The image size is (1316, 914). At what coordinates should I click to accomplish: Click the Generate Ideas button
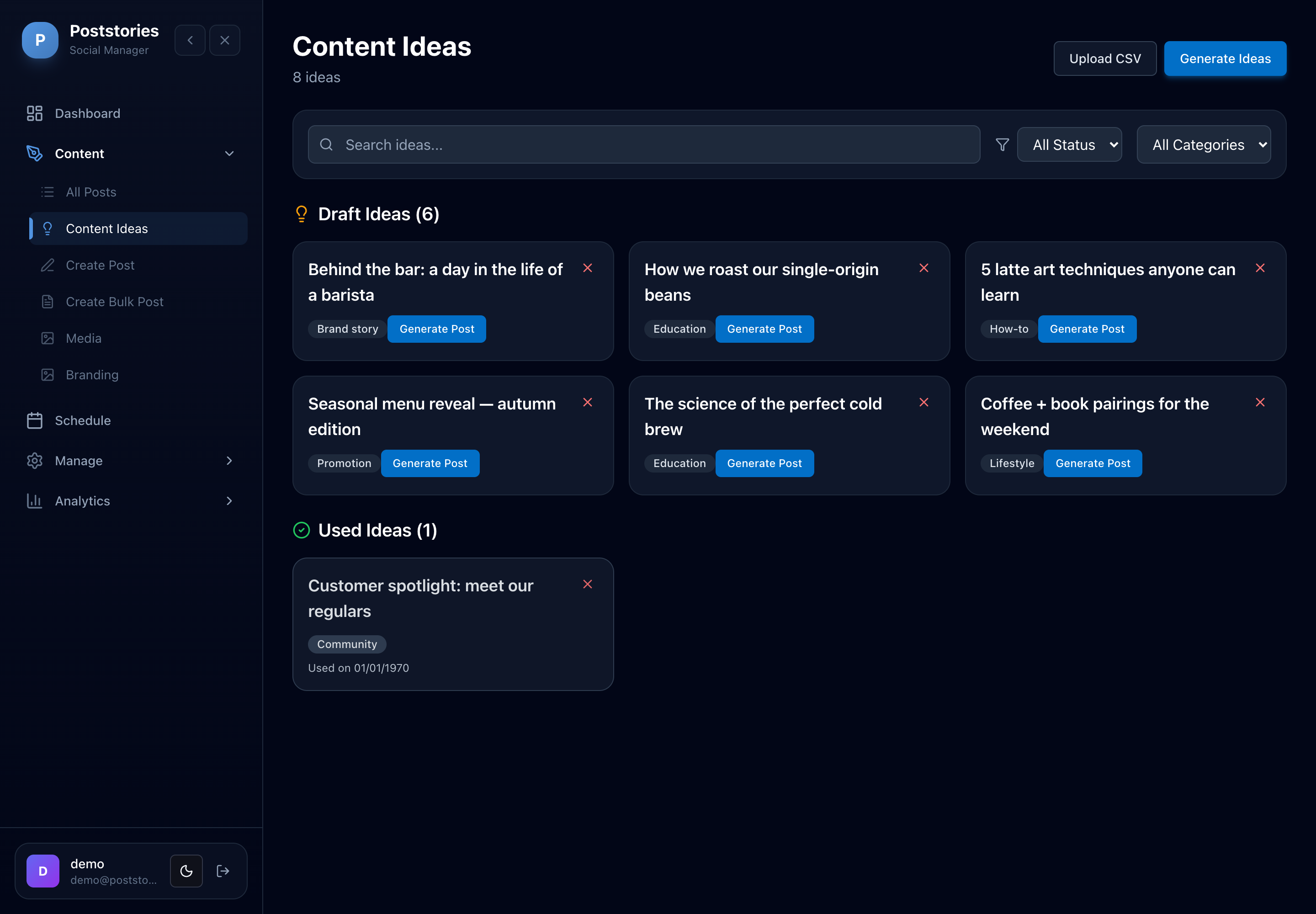pos(1225,58)
